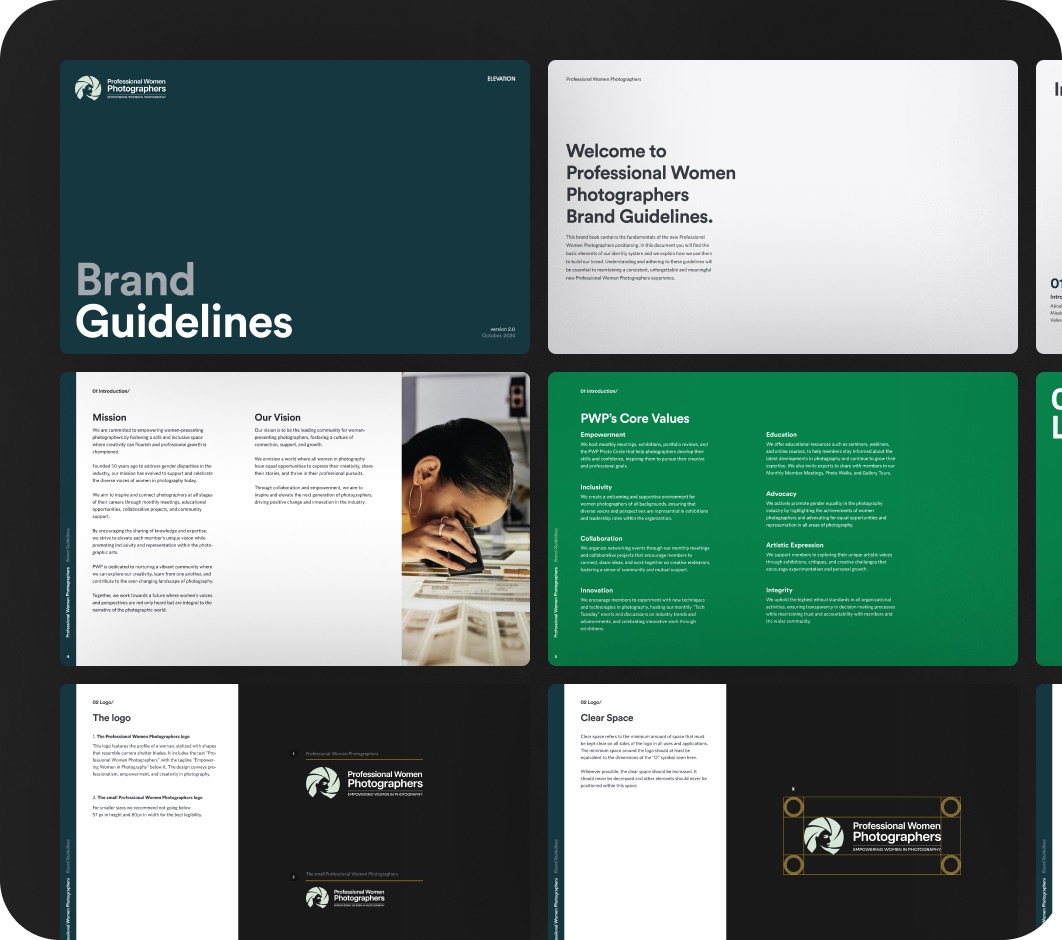Image resolution: width=1062 pixels, height=940 pixels.
Task: Click '2. The small Professional Women Photographers logo' subheading
Action: tap(147, 798)
